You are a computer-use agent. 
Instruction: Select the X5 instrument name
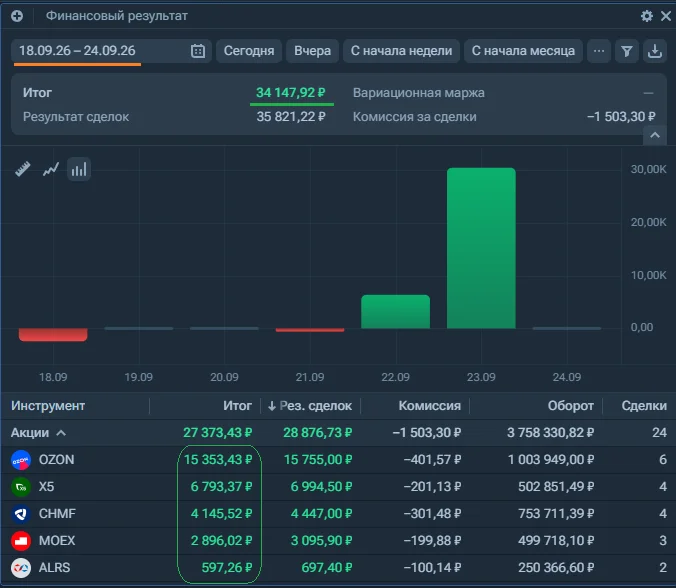(x=47, y=487)
